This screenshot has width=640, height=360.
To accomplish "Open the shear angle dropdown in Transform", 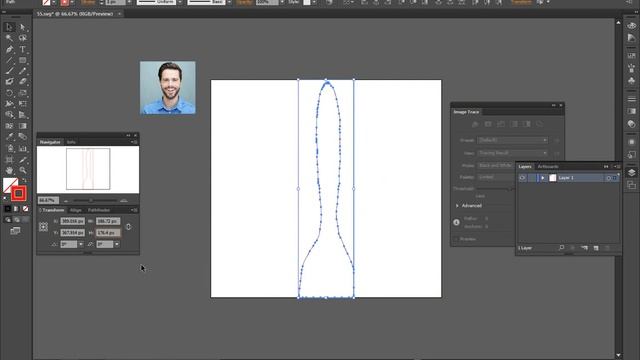I will tap(117, 244).
